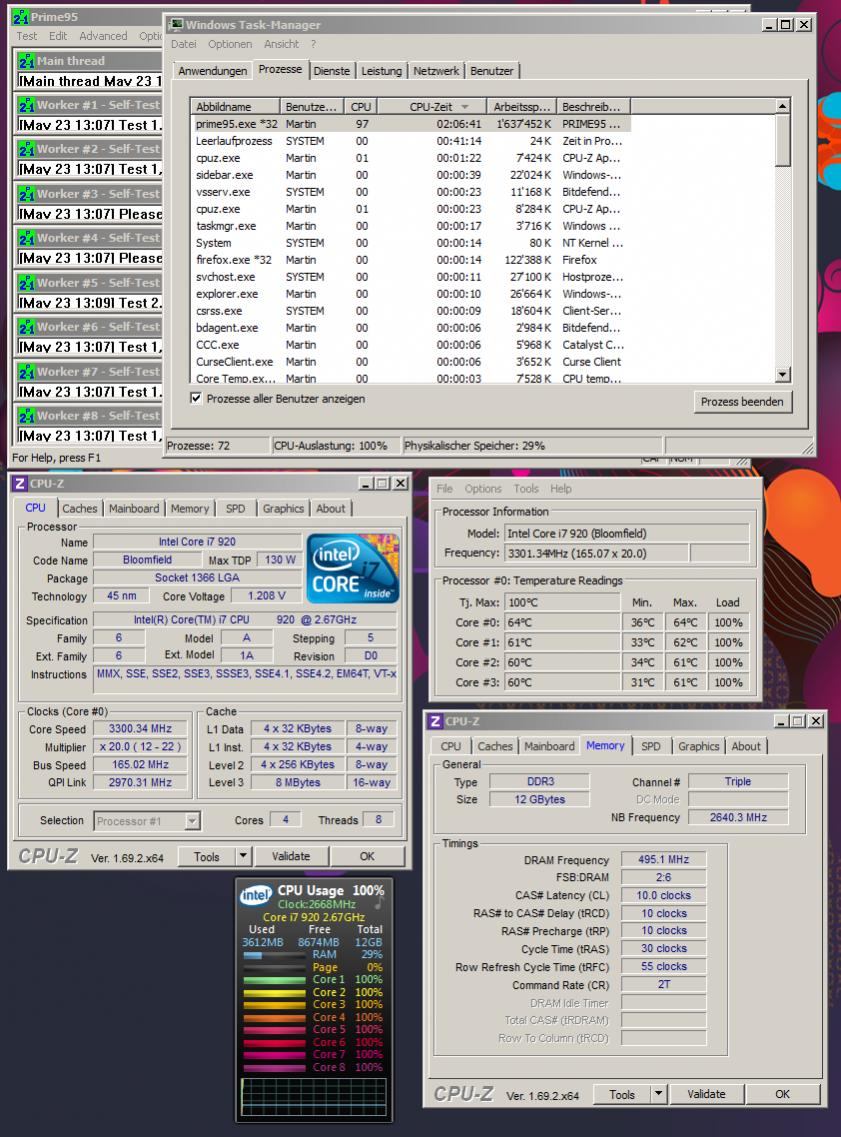Open the Options menu in Core Temp window
Image resolution: width=841 pixels, height=1137 pixels.
click(x=483, y=489)
